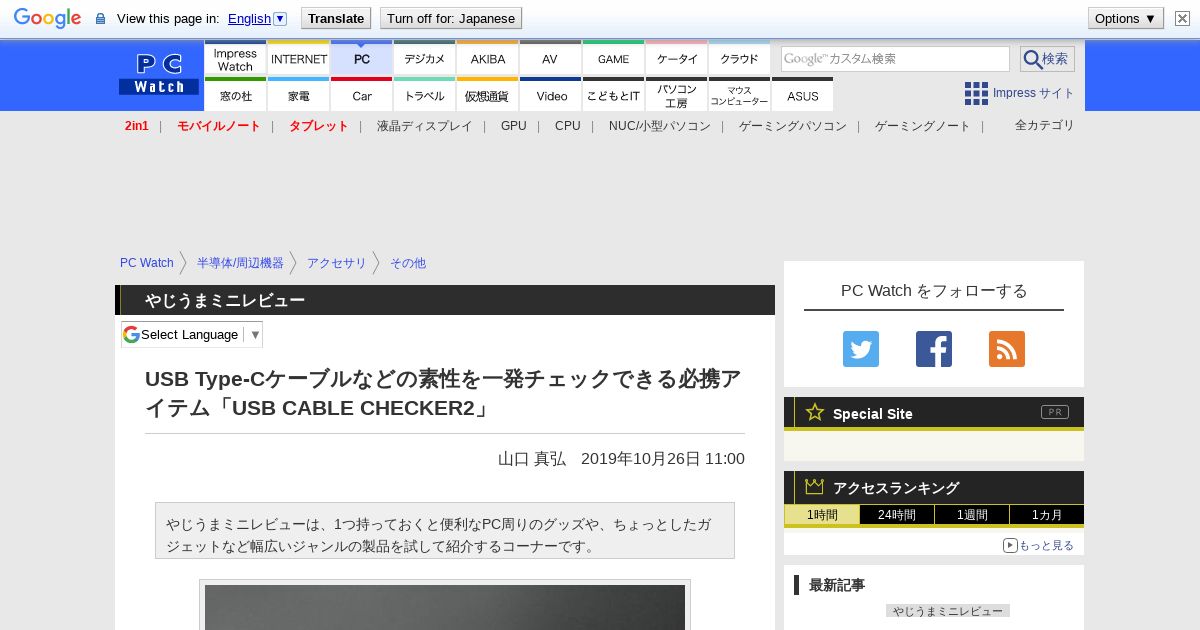Screen dimensions: 1200x630
Task: Click the article photo thumbnail
Action: 445,607
